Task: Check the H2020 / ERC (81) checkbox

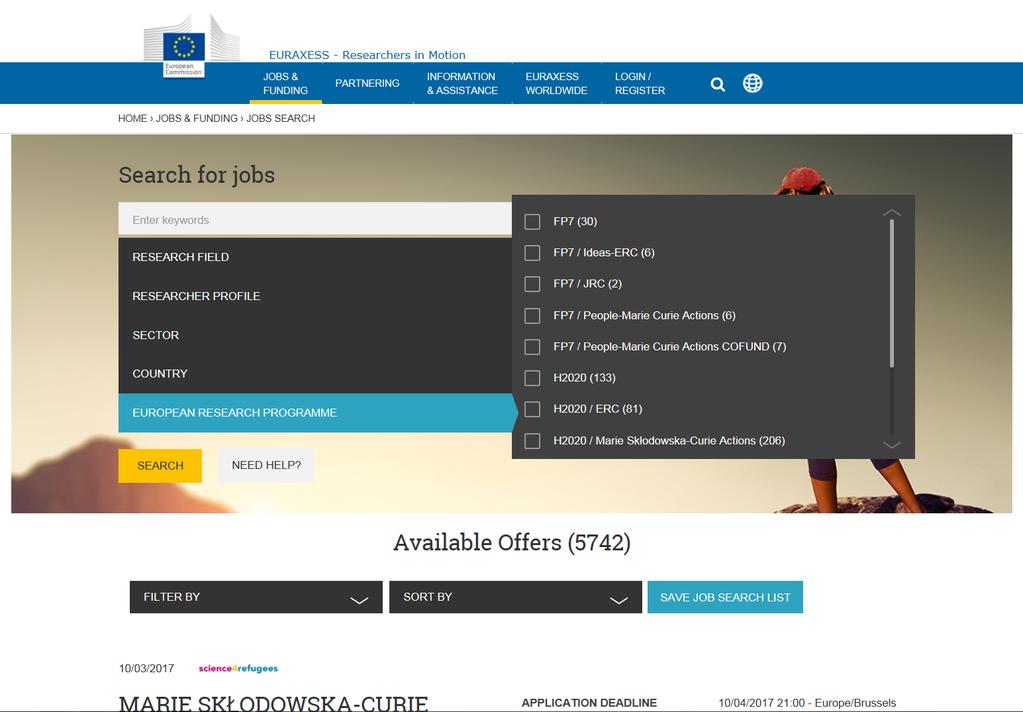Action: (x=532, y=409)
